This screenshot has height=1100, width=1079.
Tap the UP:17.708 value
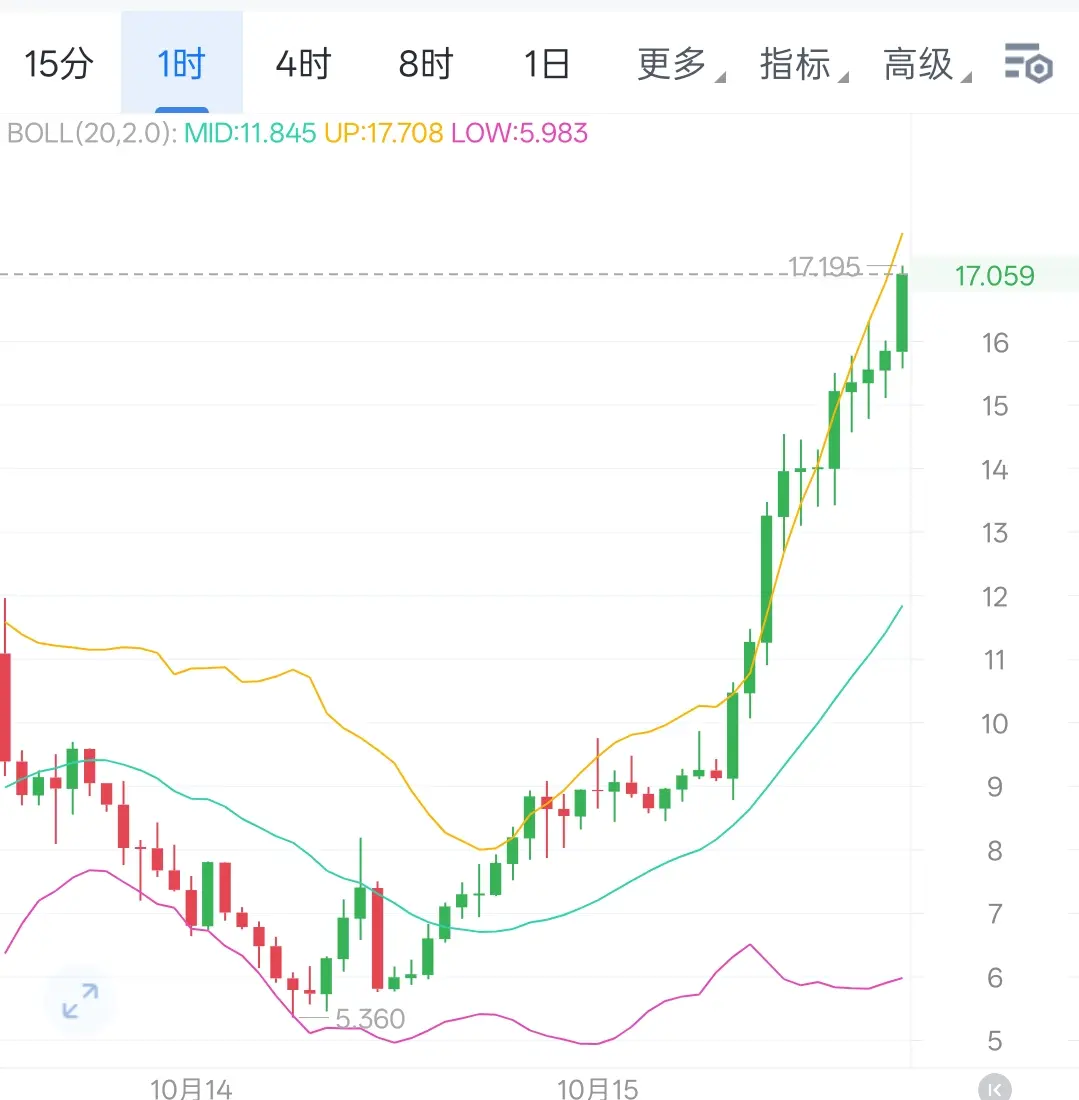(x=383, y=133)
